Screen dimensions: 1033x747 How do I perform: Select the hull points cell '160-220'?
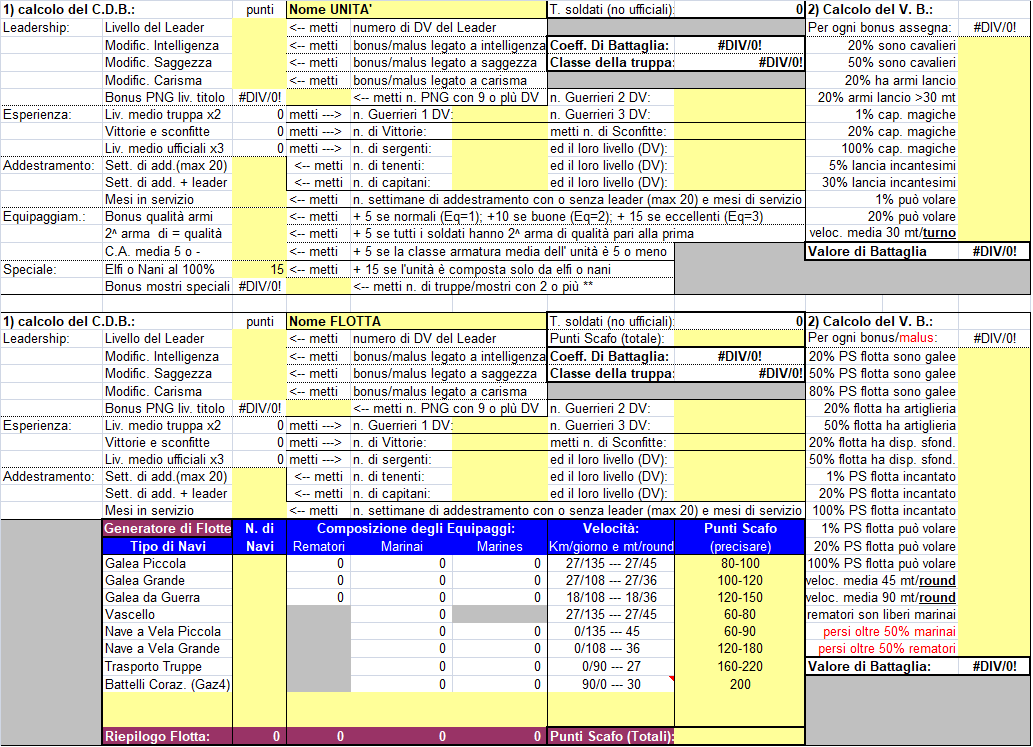coord(740,667)
